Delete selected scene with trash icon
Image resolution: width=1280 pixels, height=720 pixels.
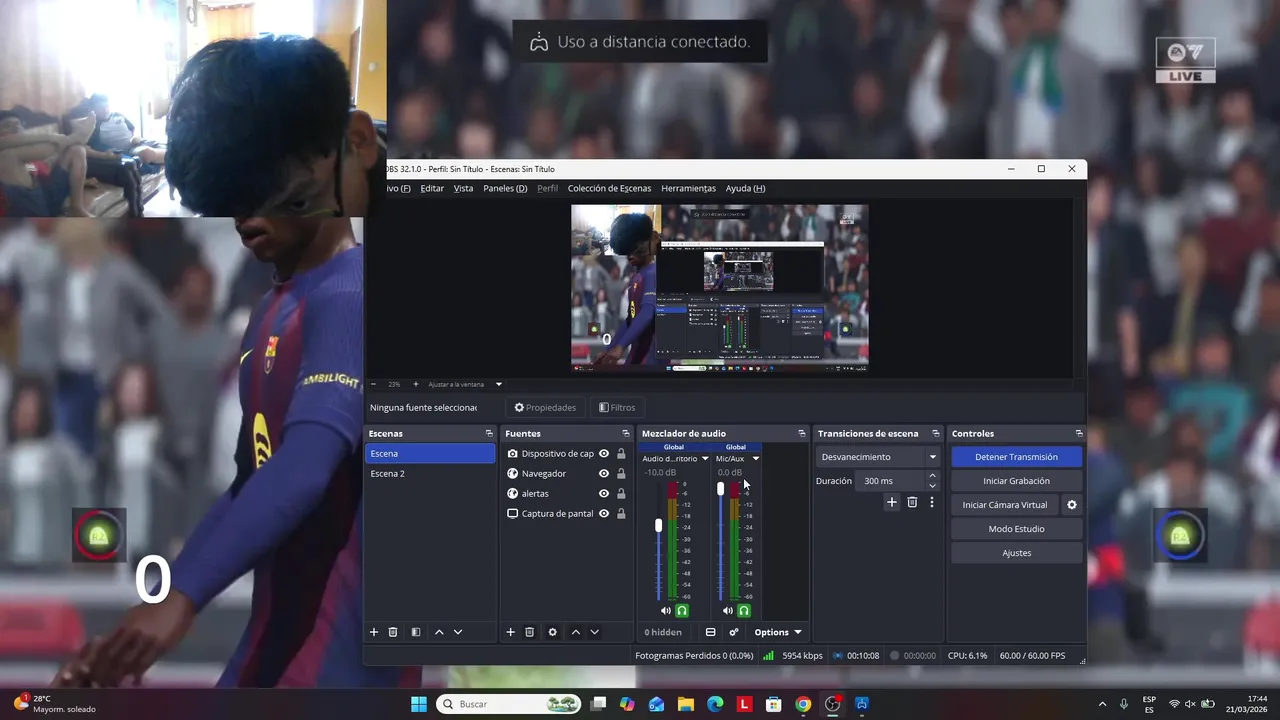[x=393, y=632]
